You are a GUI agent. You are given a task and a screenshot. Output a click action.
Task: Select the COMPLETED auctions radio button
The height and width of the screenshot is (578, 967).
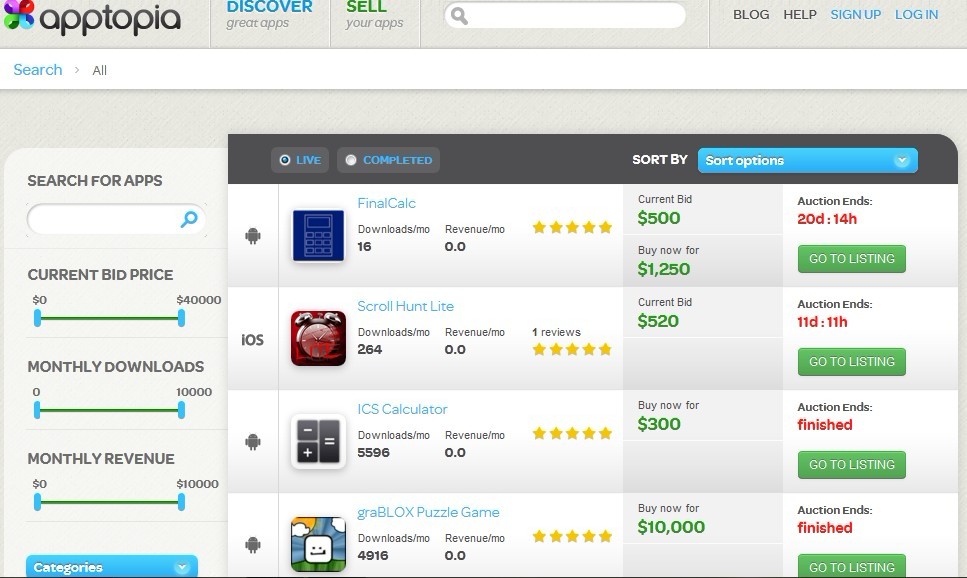click(x=351, y=160)
